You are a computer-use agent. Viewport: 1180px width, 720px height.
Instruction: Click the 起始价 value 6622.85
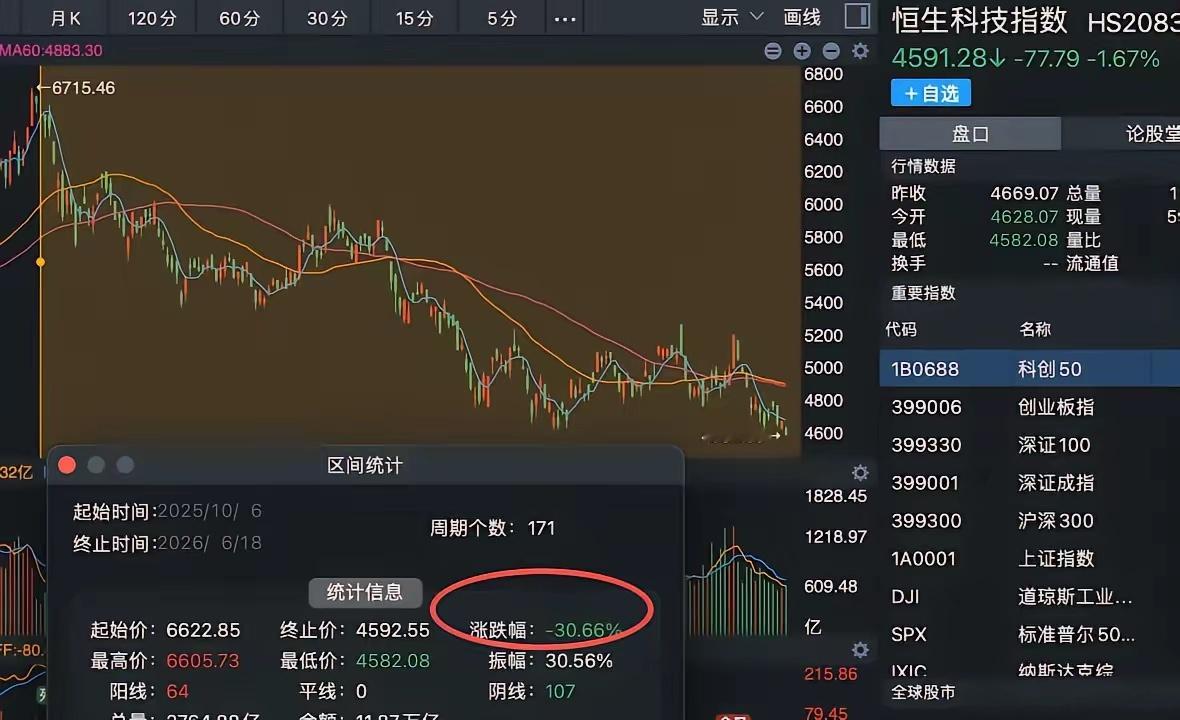click(203, 630)
